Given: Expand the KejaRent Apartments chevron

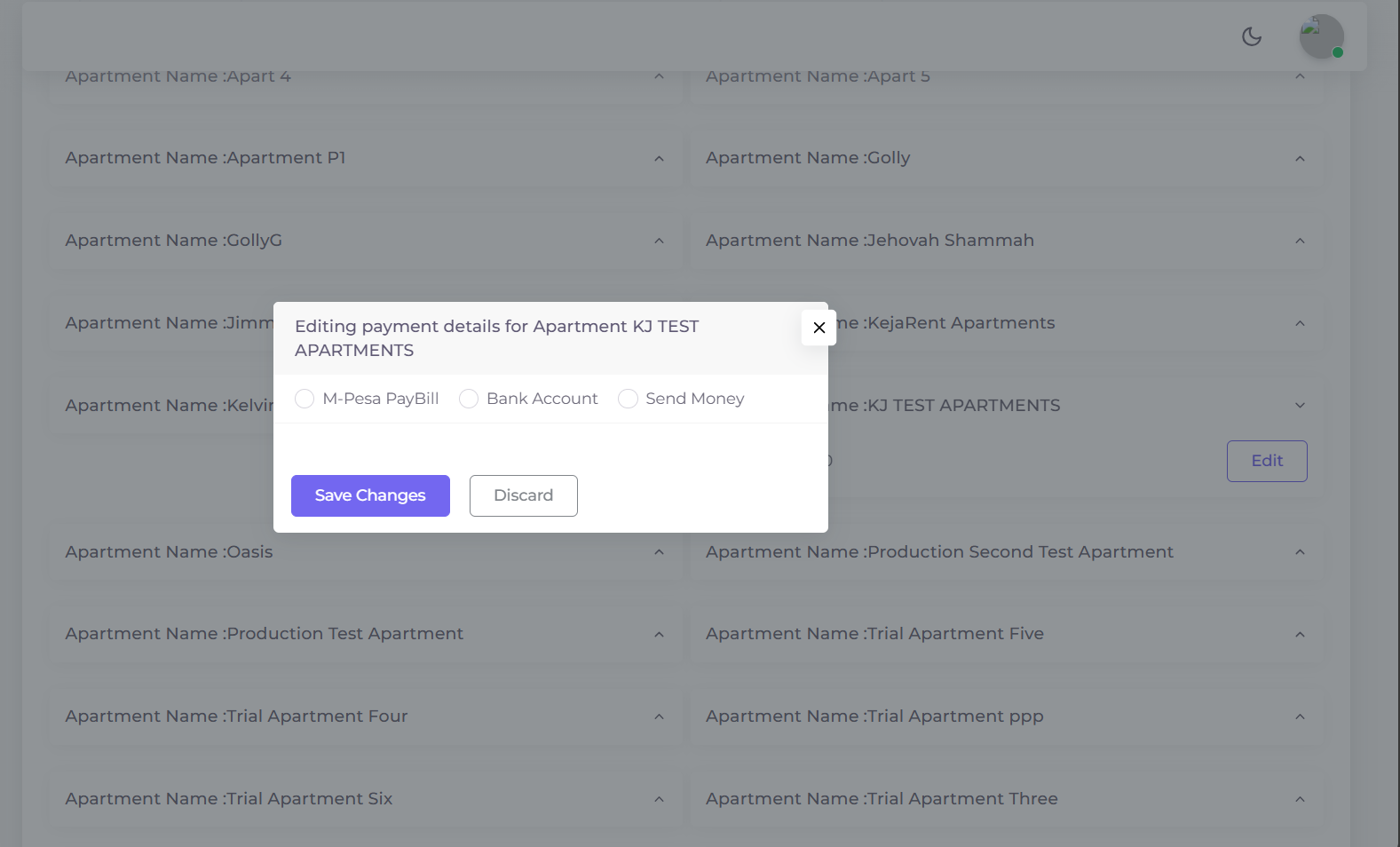Looking at the screenshot, I should pyautogui.click(x=1300, y=323).
